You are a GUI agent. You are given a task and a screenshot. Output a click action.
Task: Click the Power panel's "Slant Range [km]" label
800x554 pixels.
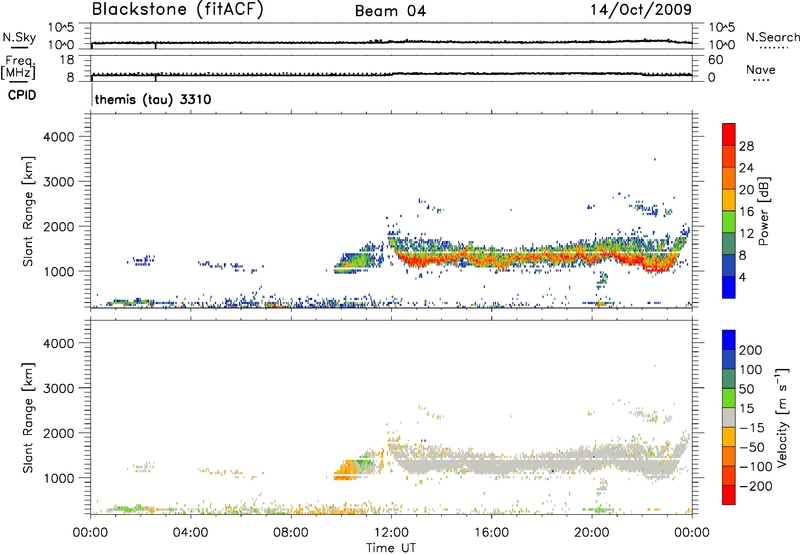pyautogui.click(x=28, y=212)
